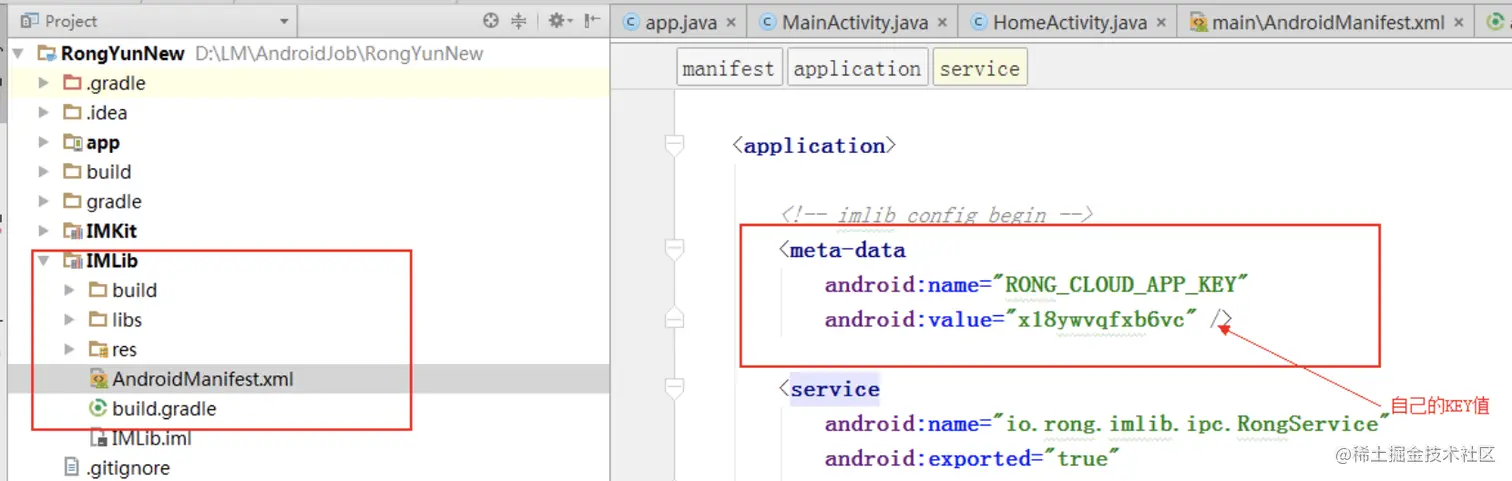Image resolution: width=1512 pixels, height=481 pixels.
Task: Collapse the RongYunNew root node
Action: [17, 54]
